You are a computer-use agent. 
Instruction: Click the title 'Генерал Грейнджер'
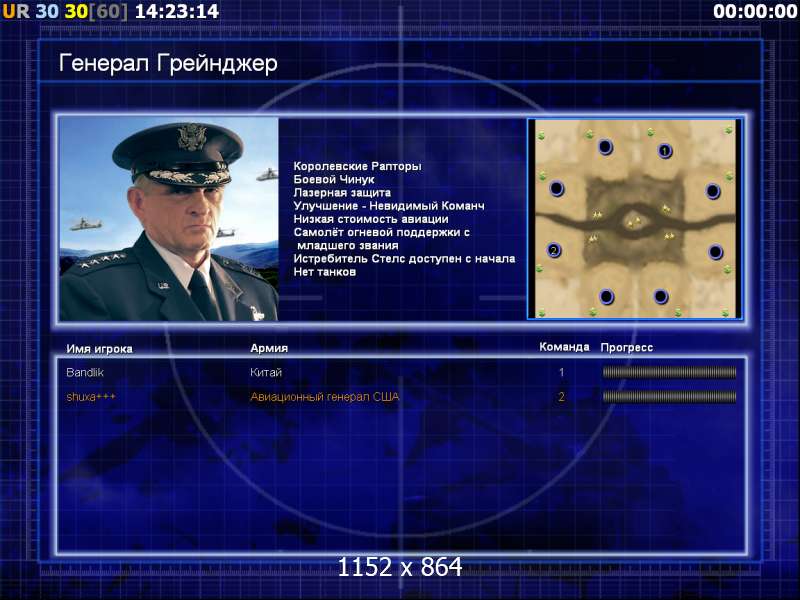coord(168,64)
